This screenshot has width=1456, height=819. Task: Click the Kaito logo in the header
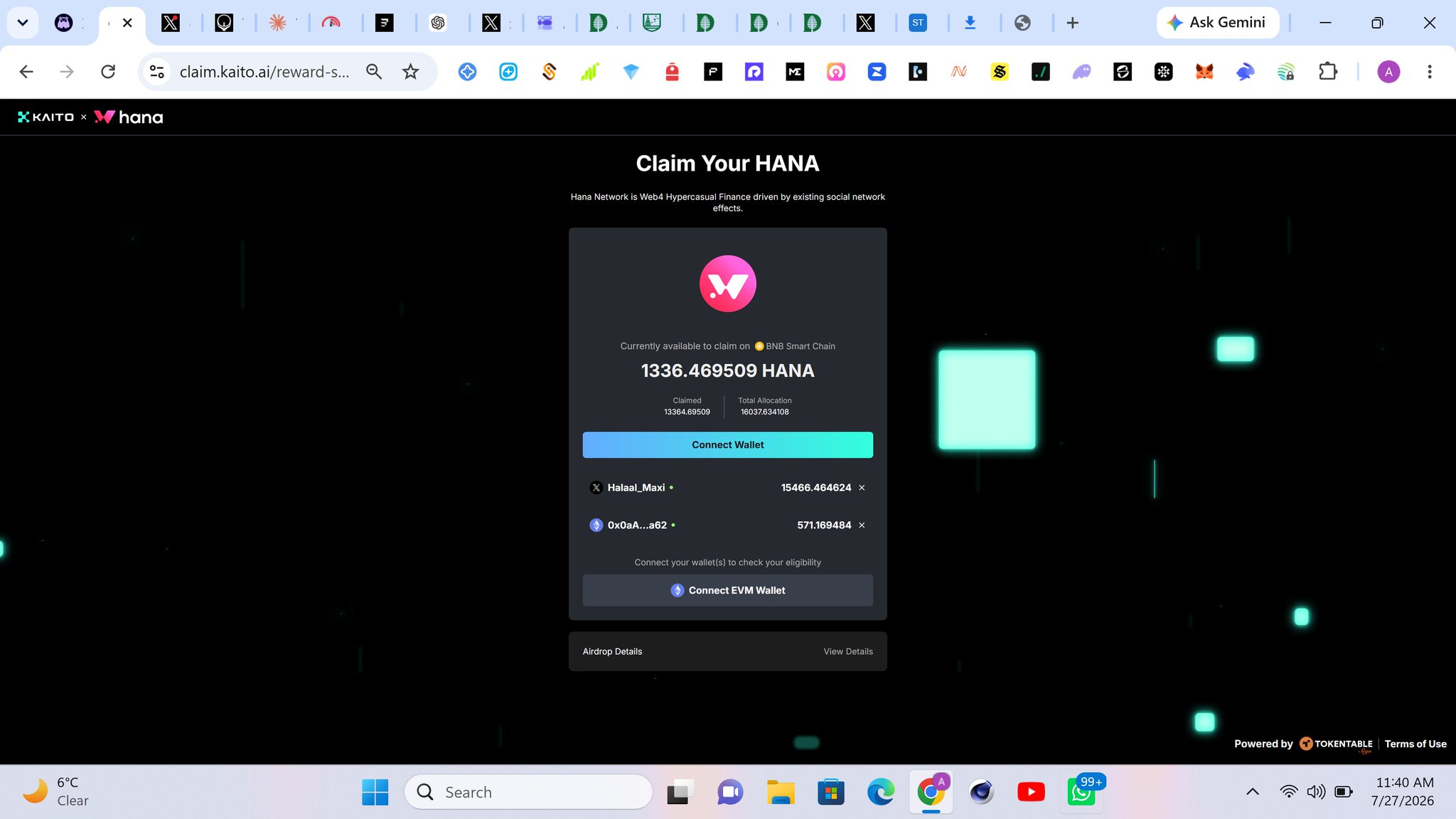tap(45, 117)
